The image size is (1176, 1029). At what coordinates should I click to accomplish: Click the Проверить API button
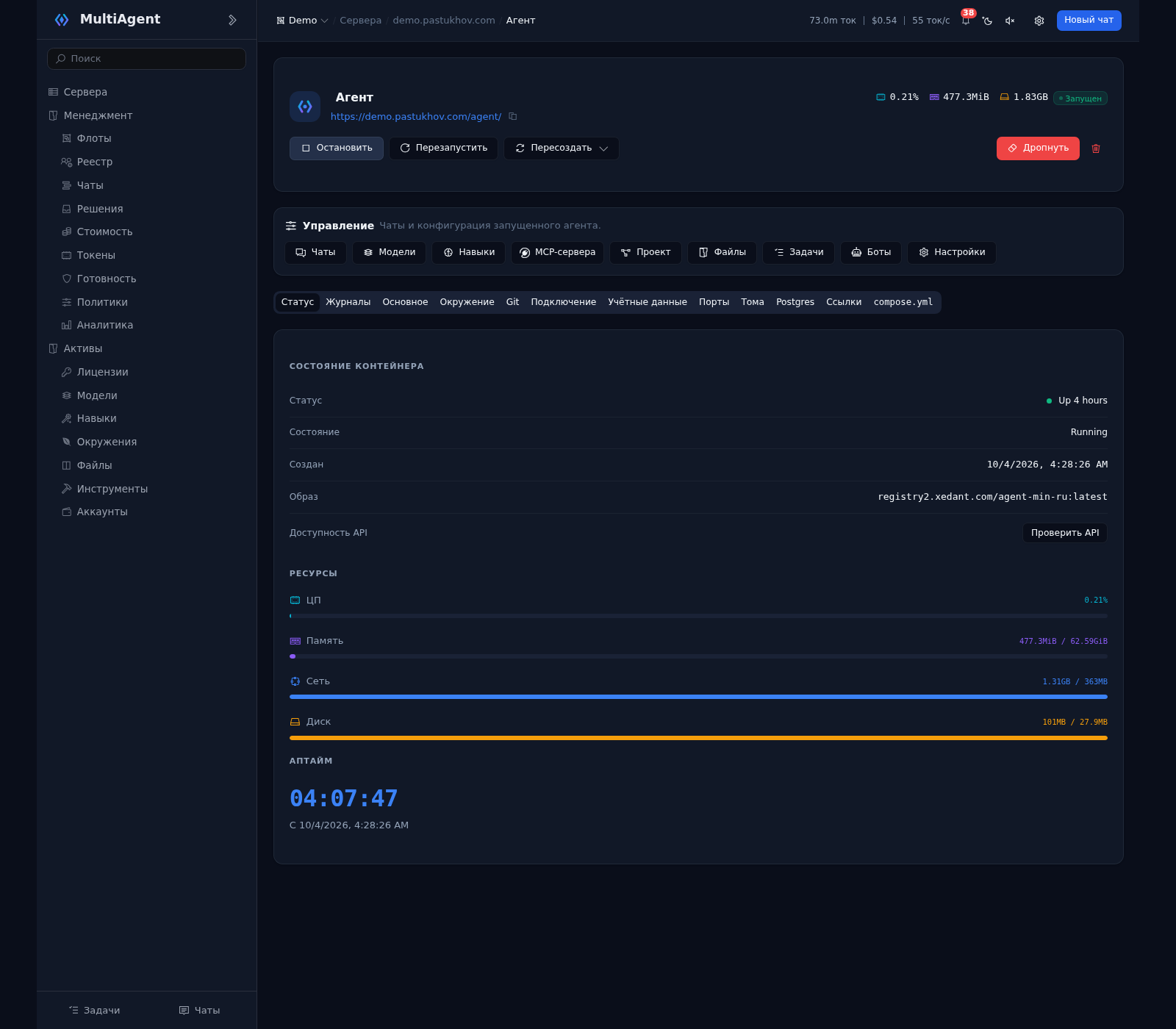[1064, 533]
